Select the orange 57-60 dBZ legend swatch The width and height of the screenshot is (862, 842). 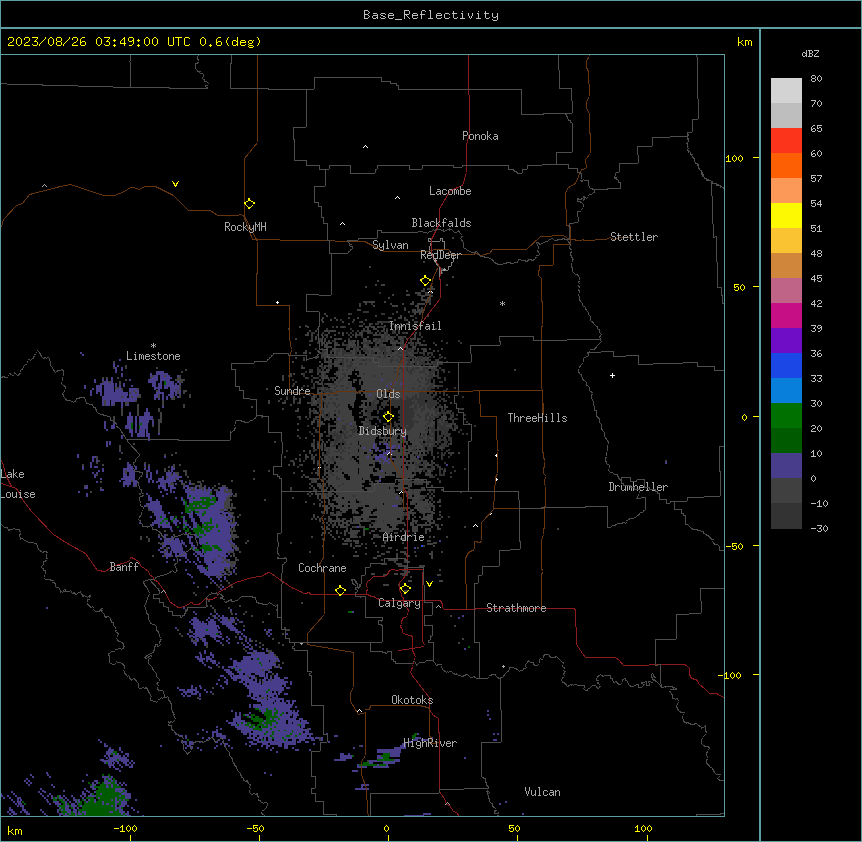click(786, 165)
